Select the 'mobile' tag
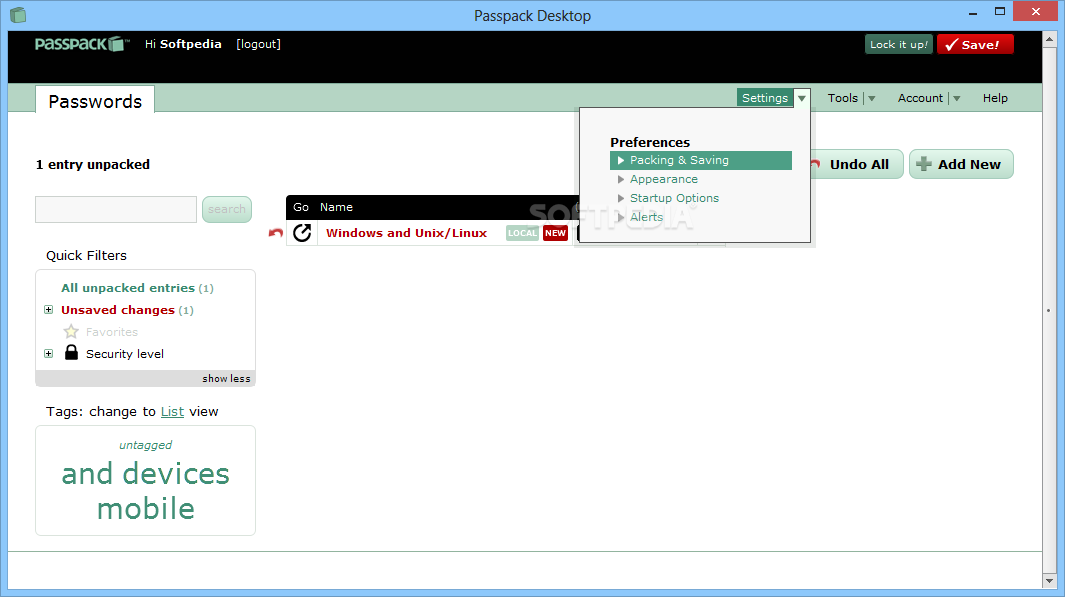This screenshot has height=597, width=1065. click(145, 508)
